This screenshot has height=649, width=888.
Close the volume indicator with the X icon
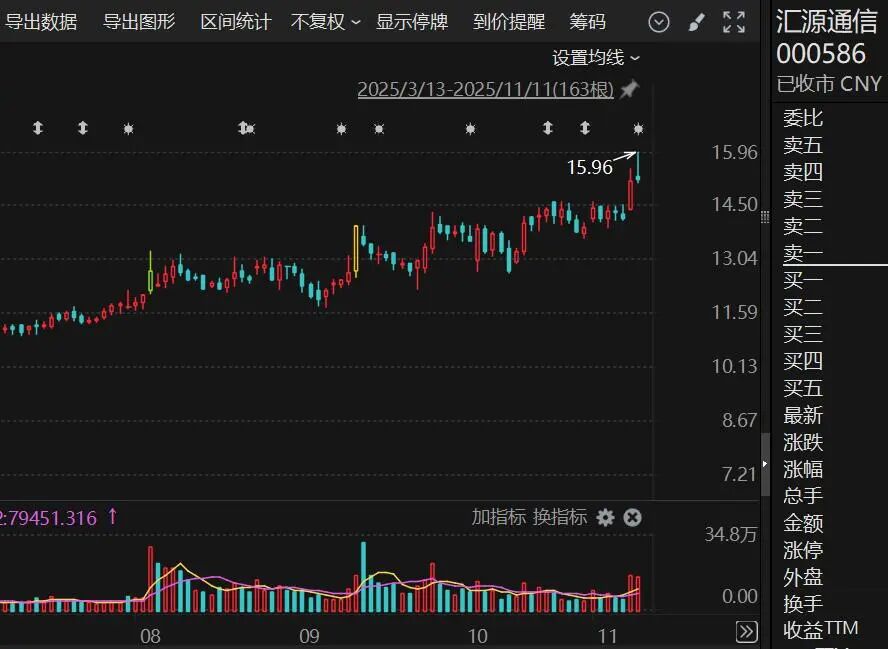tap(633, 519)
